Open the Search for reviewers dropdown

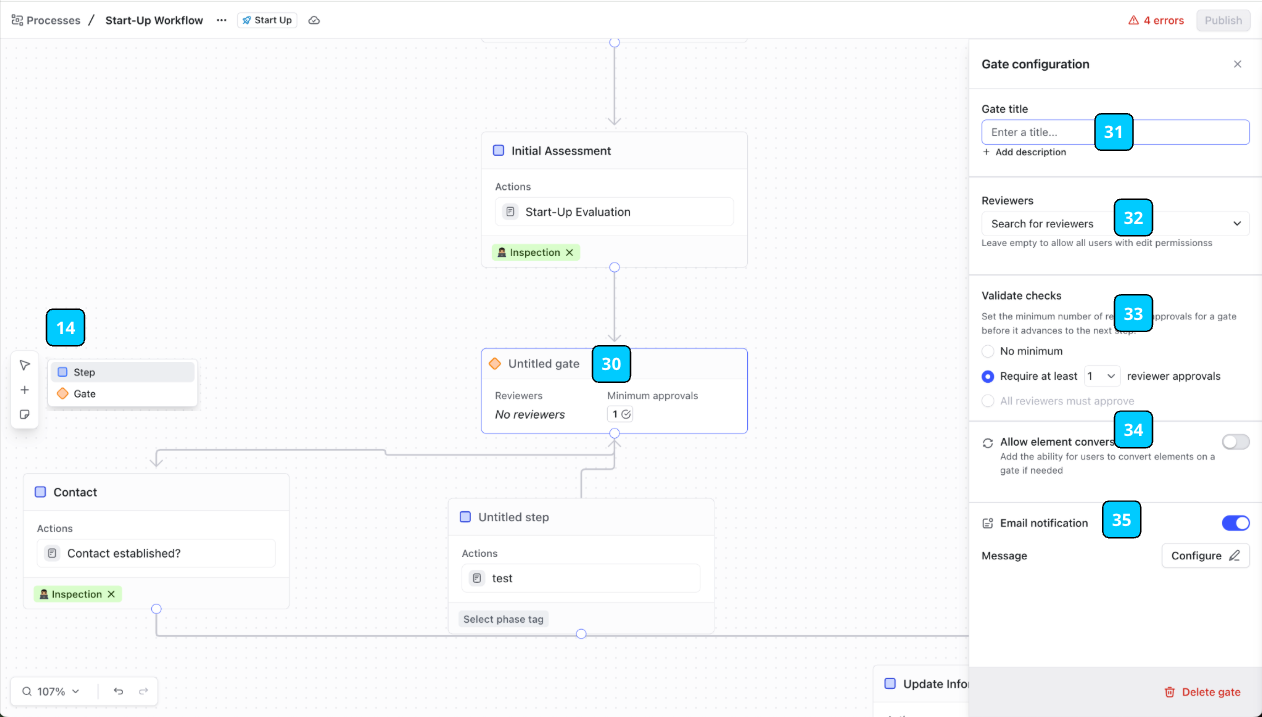1115,223
